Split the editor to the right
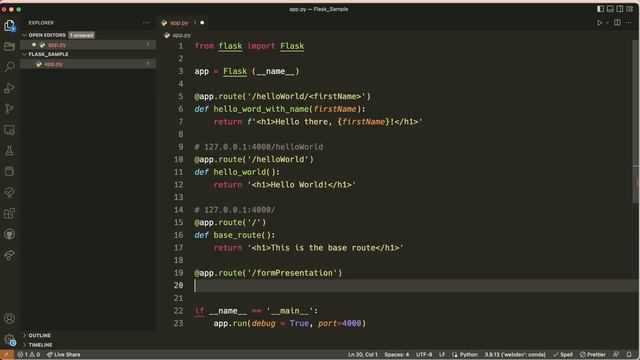640x360 pixels. [x=618, y=23]
